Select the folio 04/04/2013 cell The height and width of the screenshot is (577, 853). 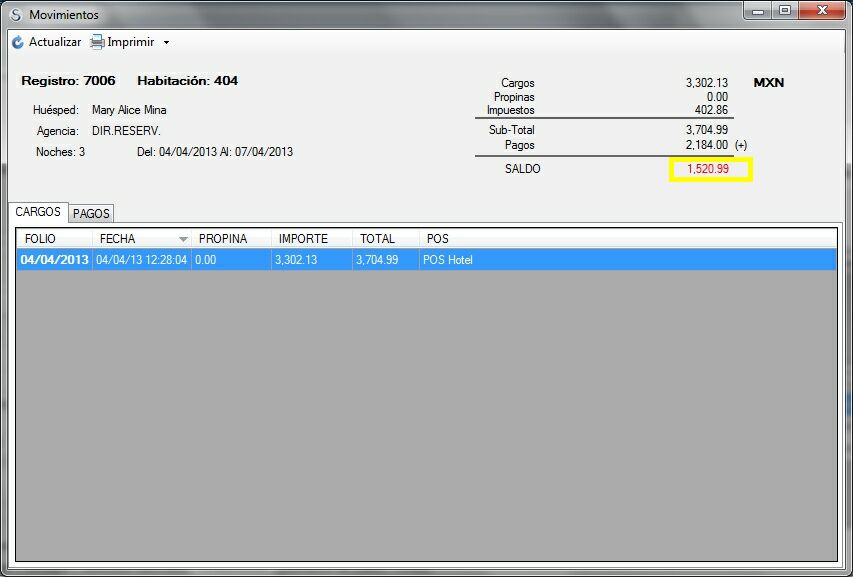tap(54, 260)
